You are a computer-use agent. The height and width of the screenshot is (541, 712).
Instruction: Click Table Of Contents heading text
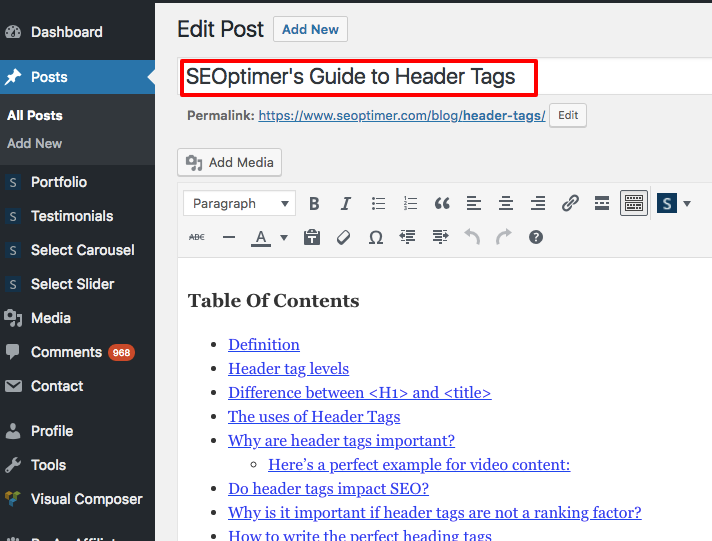273,301
